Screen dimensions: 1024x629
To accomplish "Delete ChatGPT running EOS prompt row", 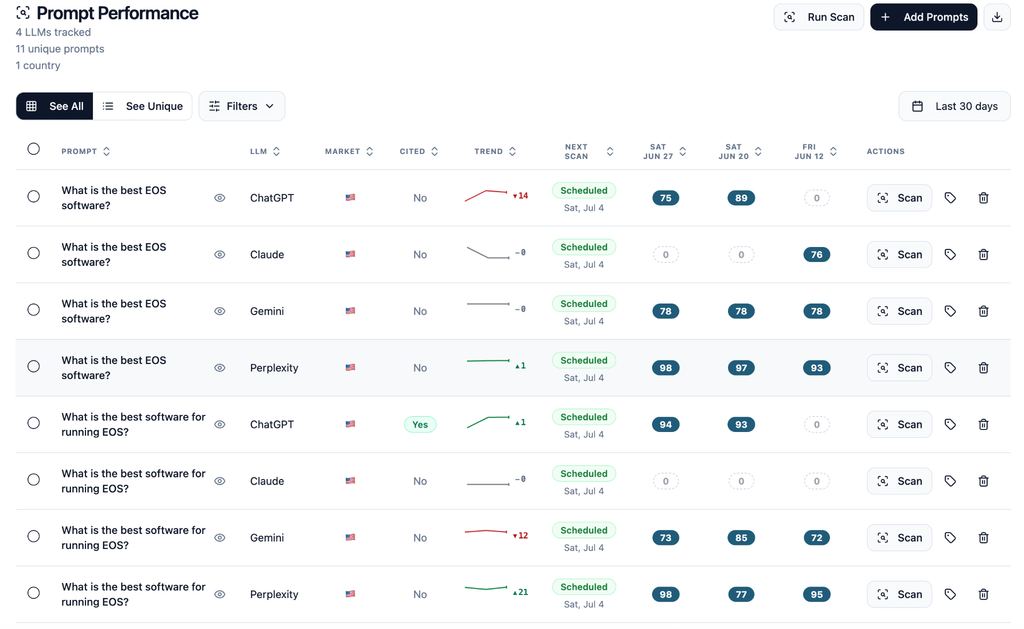I will click(x=983, y=425).
